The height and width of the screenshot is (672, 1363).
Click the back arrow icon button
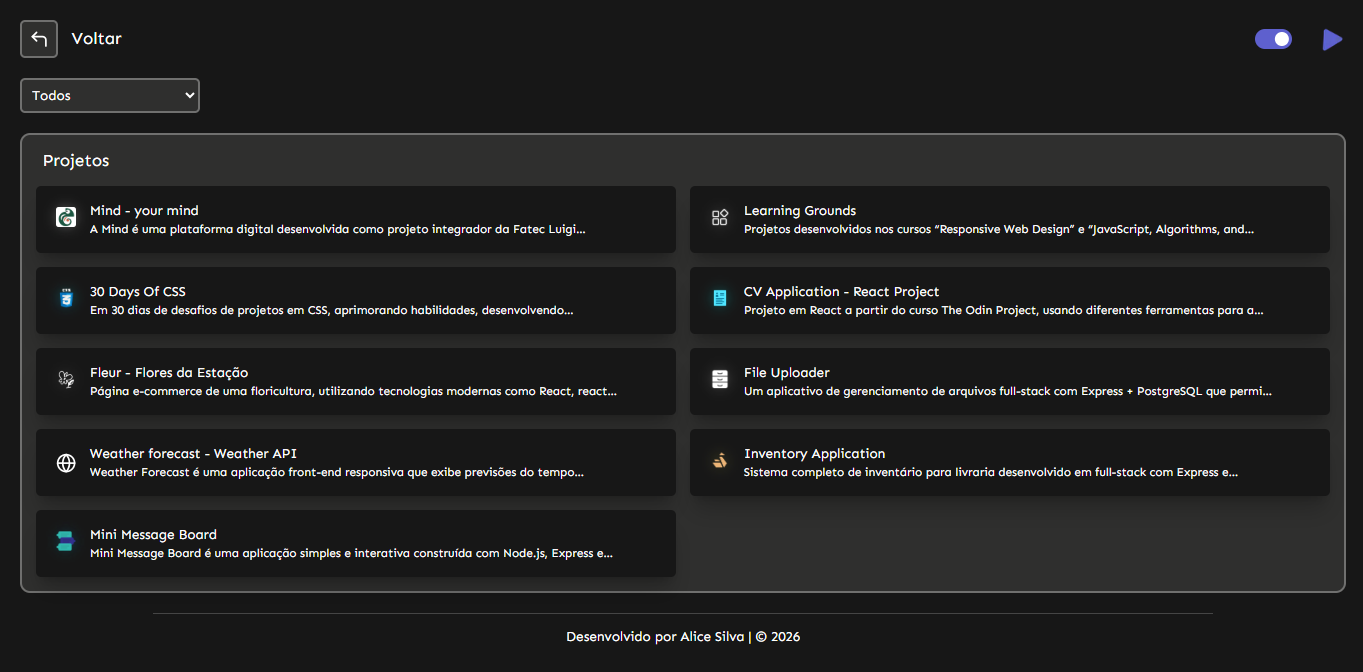[39, 39]
